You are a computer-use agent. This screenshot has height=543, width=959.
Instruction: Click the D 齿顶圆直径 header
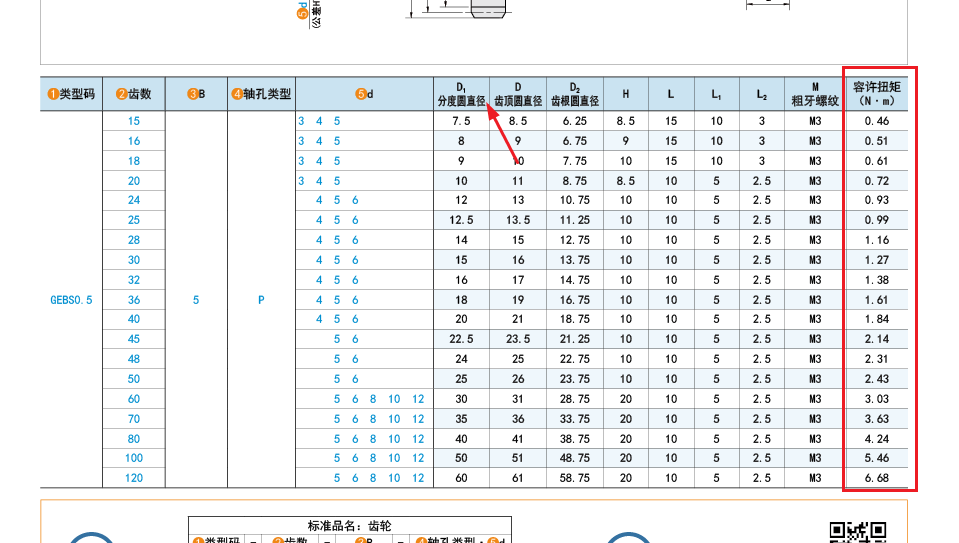(x=518, y=94)
